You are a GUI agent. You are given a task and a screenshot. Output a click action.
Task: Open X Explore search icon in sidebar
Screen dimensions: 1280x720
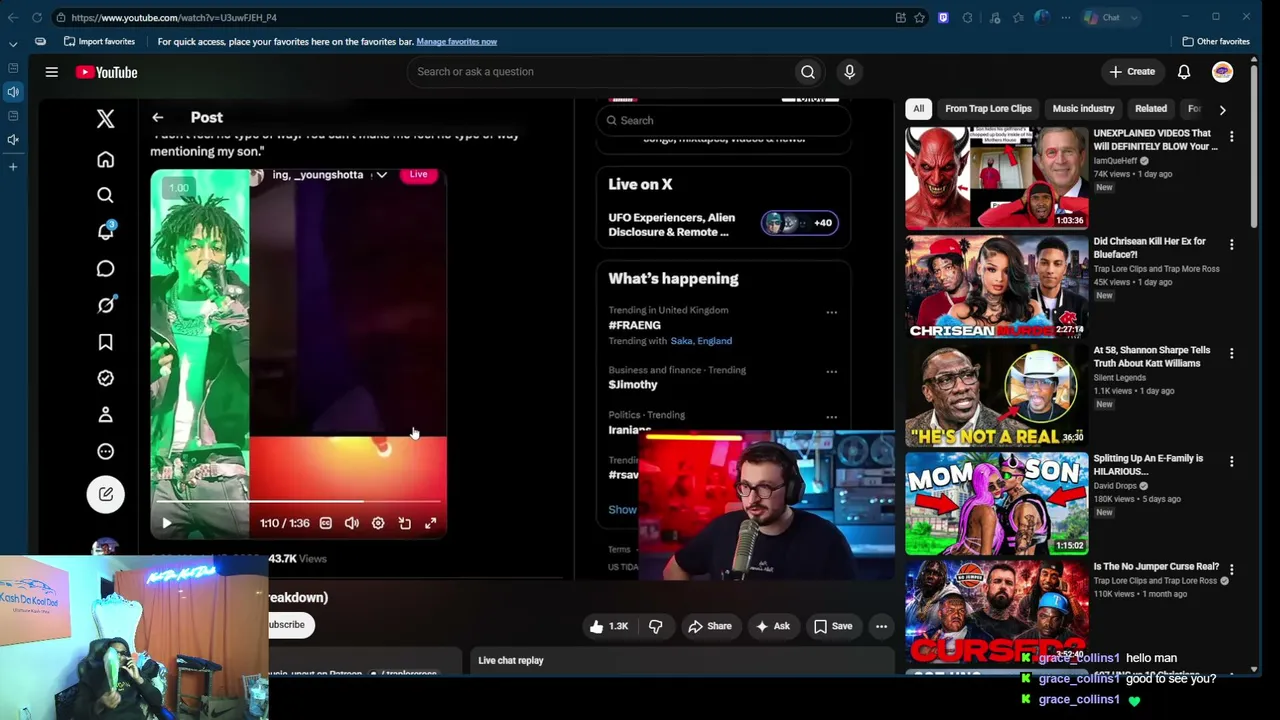coord(105,195)
